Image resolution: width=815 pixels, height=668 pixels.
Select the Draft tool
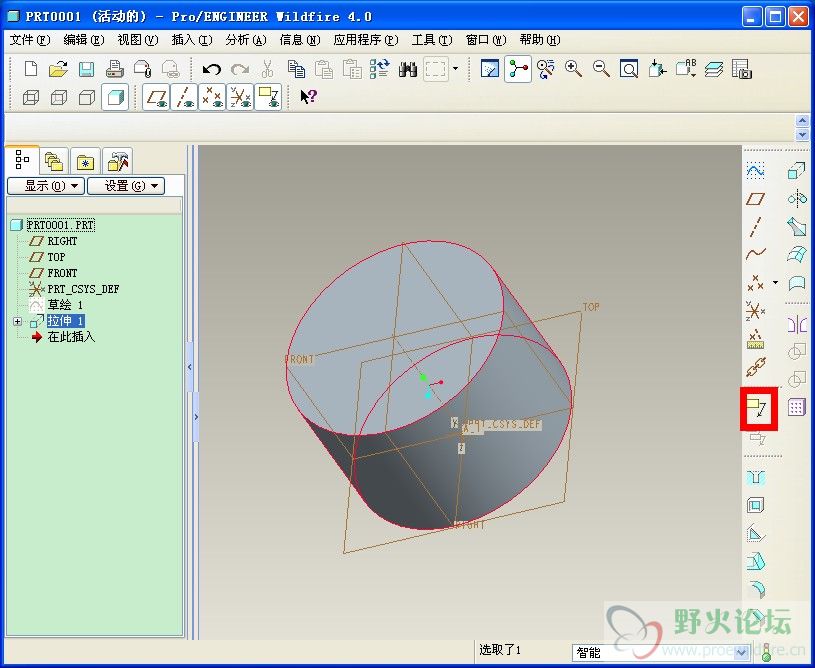click(x=755, y=561)
